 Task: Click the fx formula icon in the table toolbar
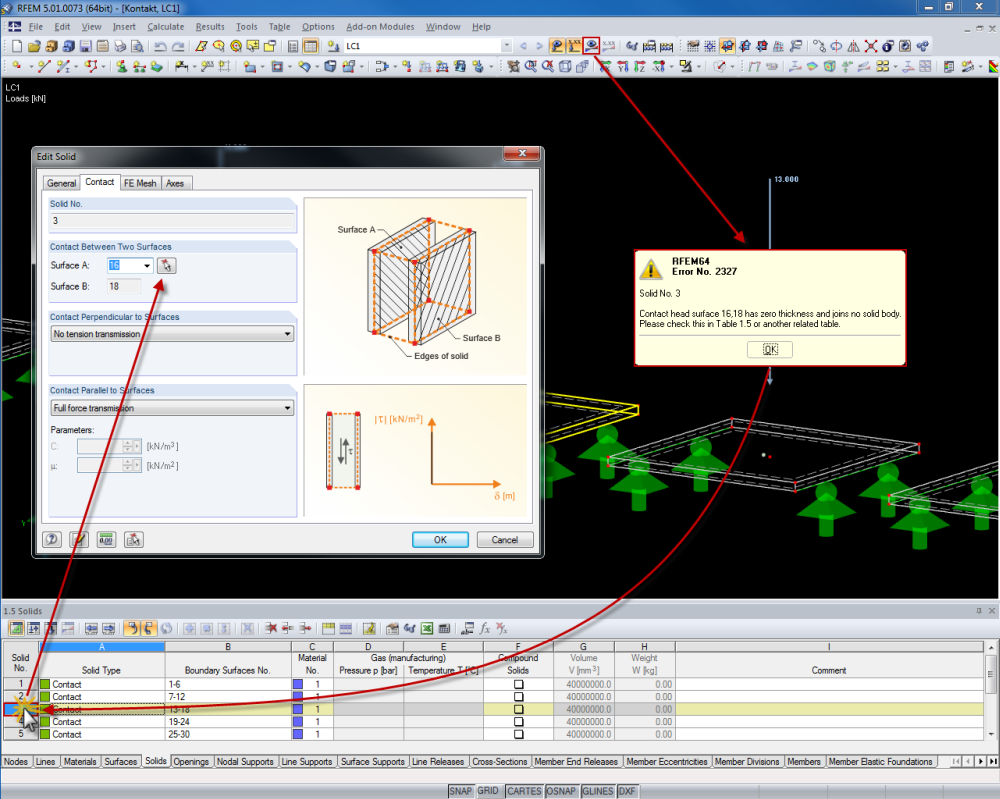click(x=485, y=628)
